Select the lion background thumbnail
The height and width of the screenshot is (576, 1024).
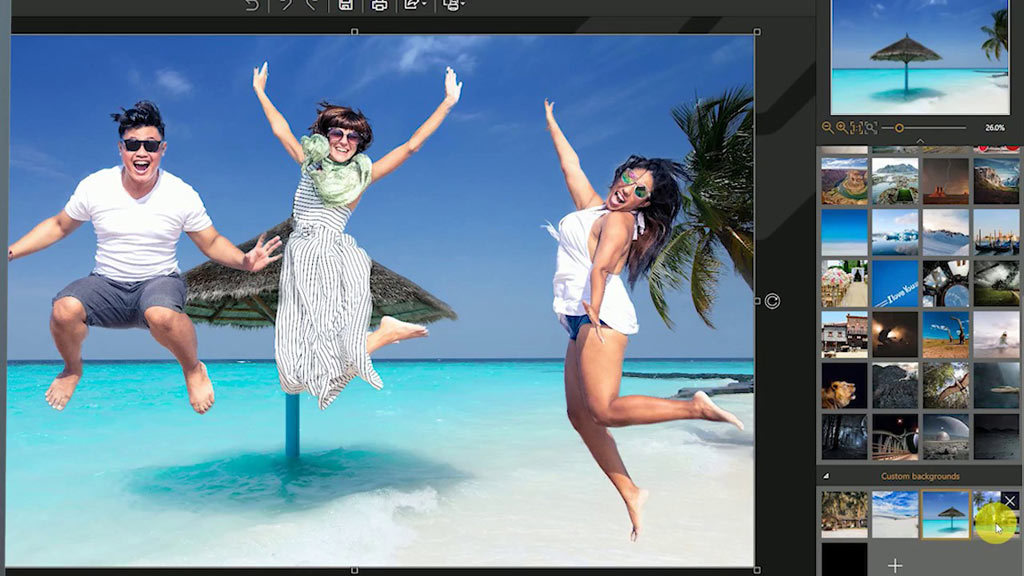pos(844,386)
